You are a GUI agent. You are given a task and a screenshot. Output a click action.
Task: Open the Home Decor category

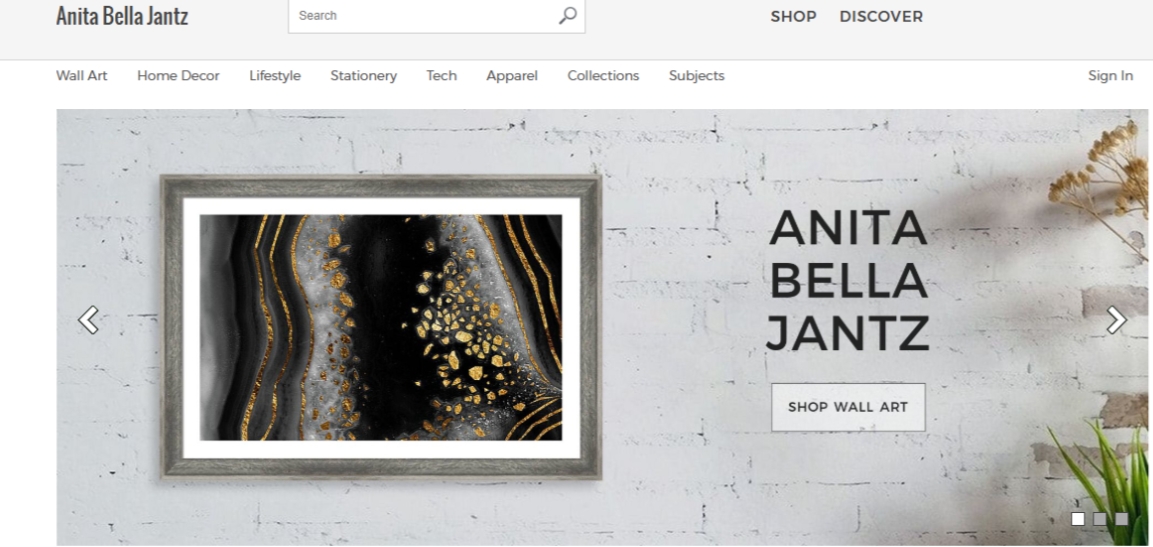coord(178,76)
